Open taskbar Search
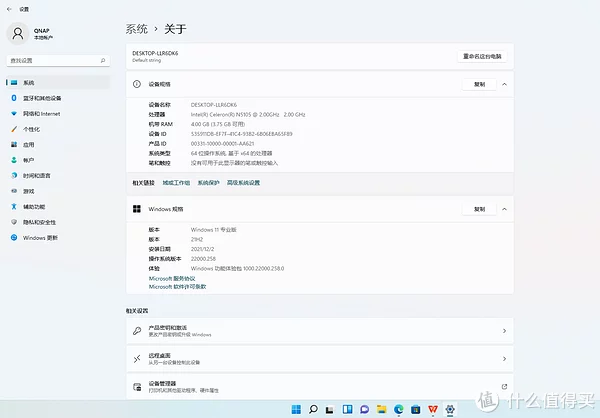The width and height of the screenshot is (600, 418). (x=313, y=409)
